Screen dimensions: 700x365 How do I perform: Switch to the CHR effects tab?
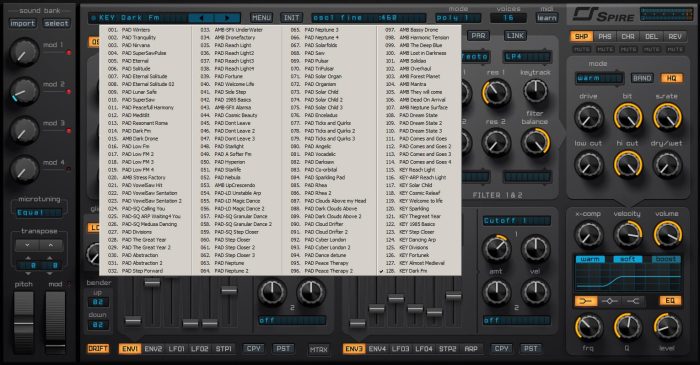click(x=628, y=37)
